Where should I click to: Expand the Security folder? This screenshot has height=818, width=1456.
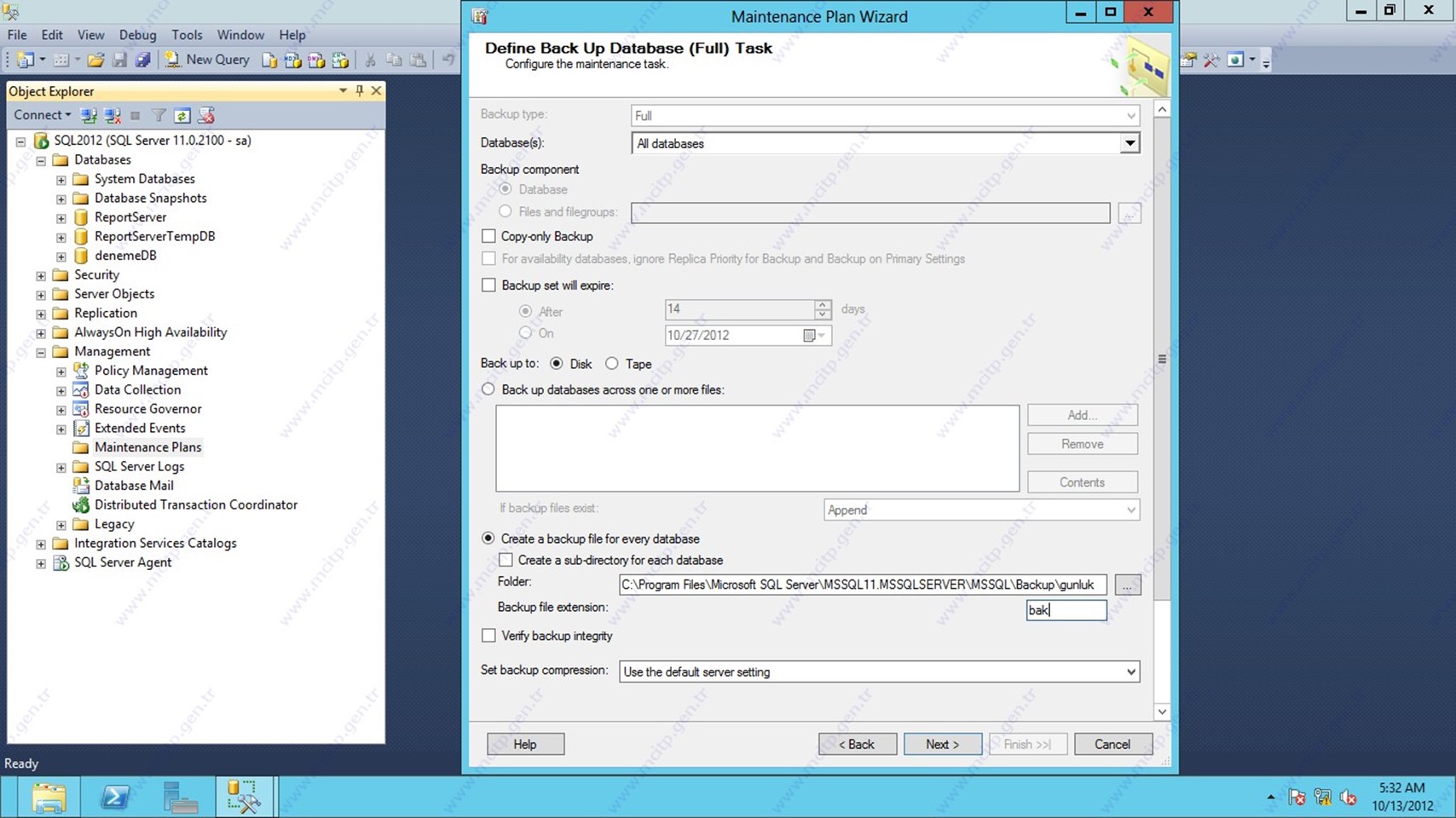pos(41,275)
